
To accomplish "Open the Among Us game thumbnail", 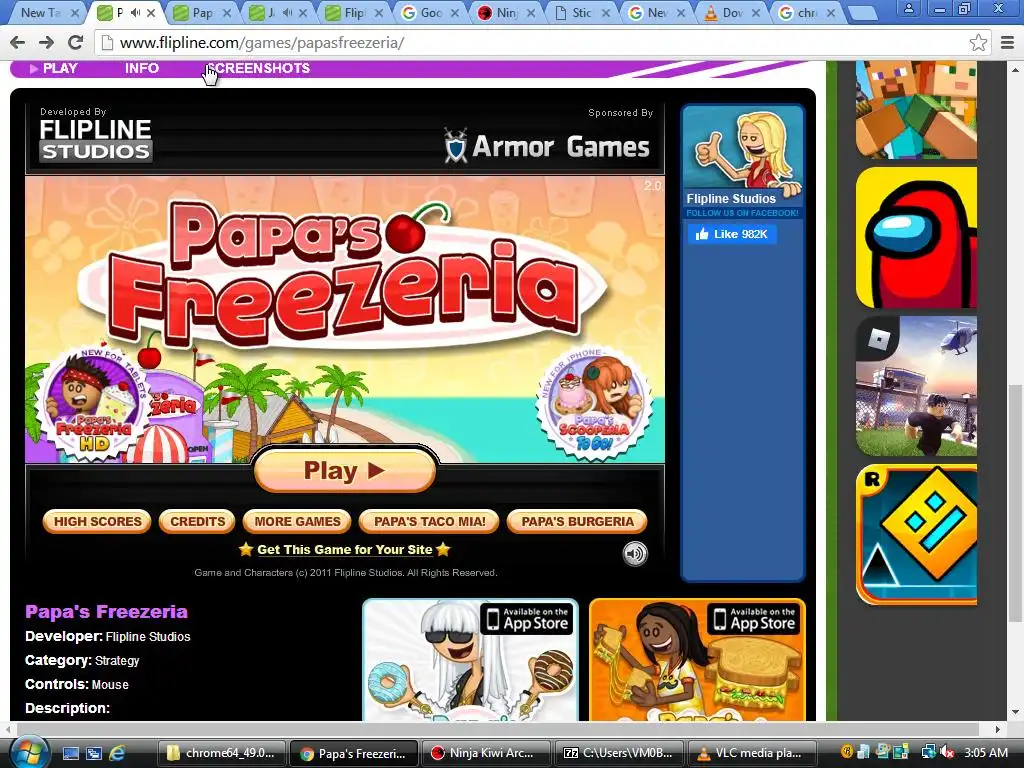I will (x=916, y=237).
